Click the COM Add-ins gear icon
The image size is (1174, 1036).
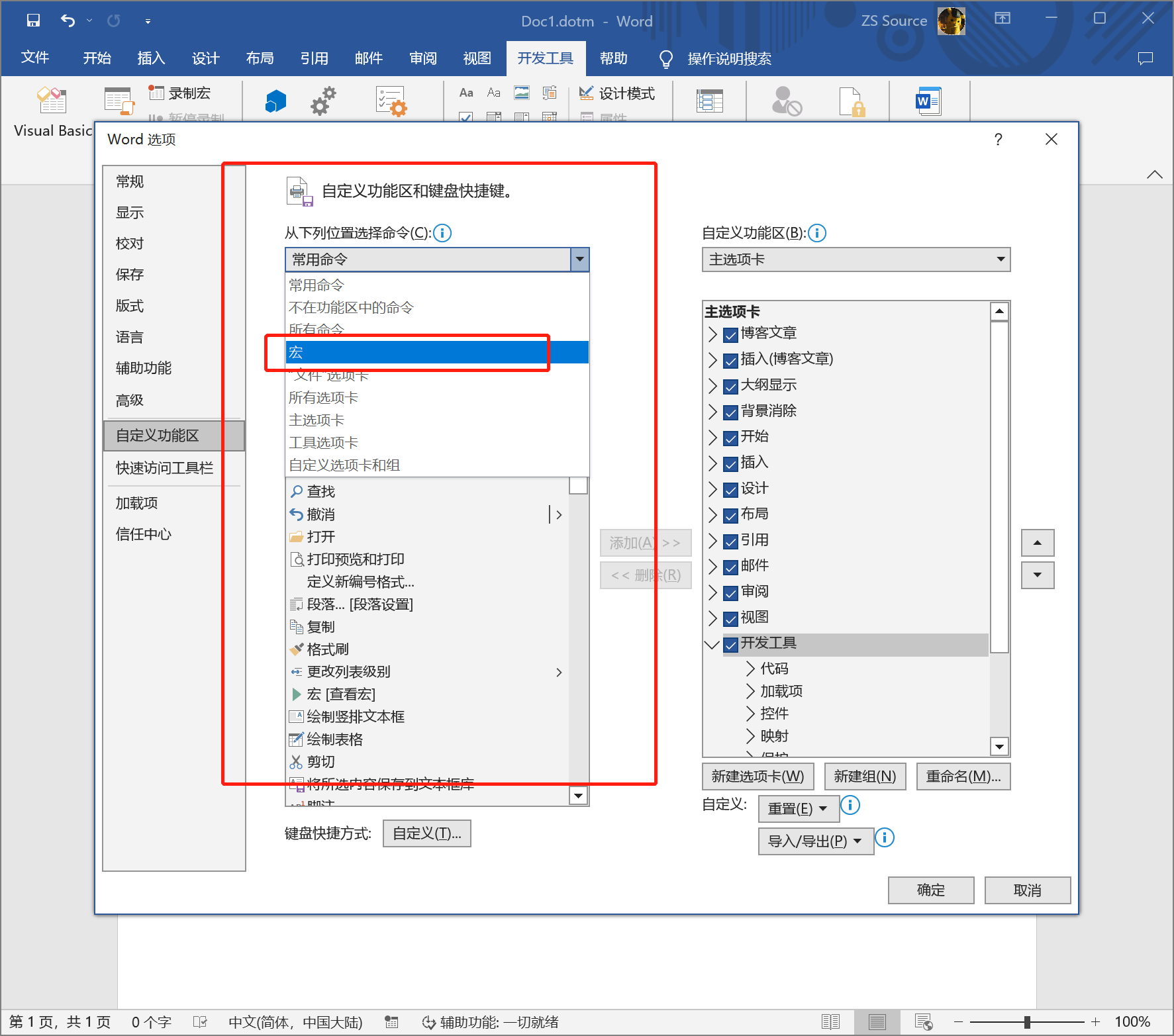(323, 101)
